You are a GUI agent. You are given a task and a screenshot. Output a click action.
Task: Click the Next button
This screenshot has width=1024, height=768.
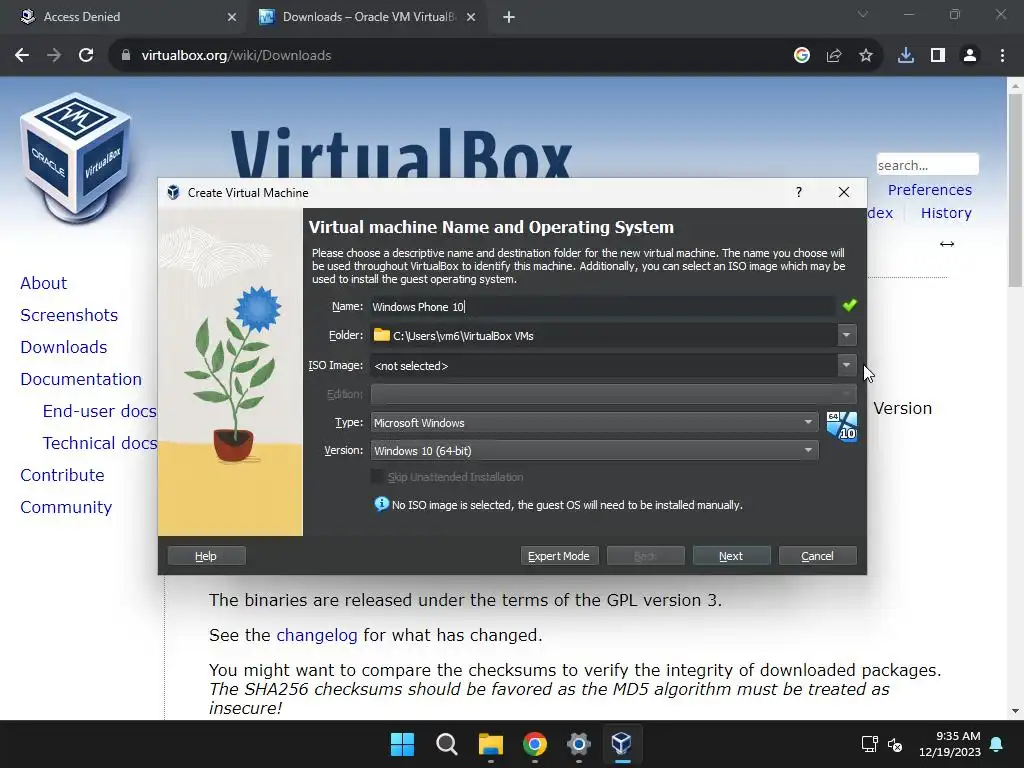coord(731,556)
